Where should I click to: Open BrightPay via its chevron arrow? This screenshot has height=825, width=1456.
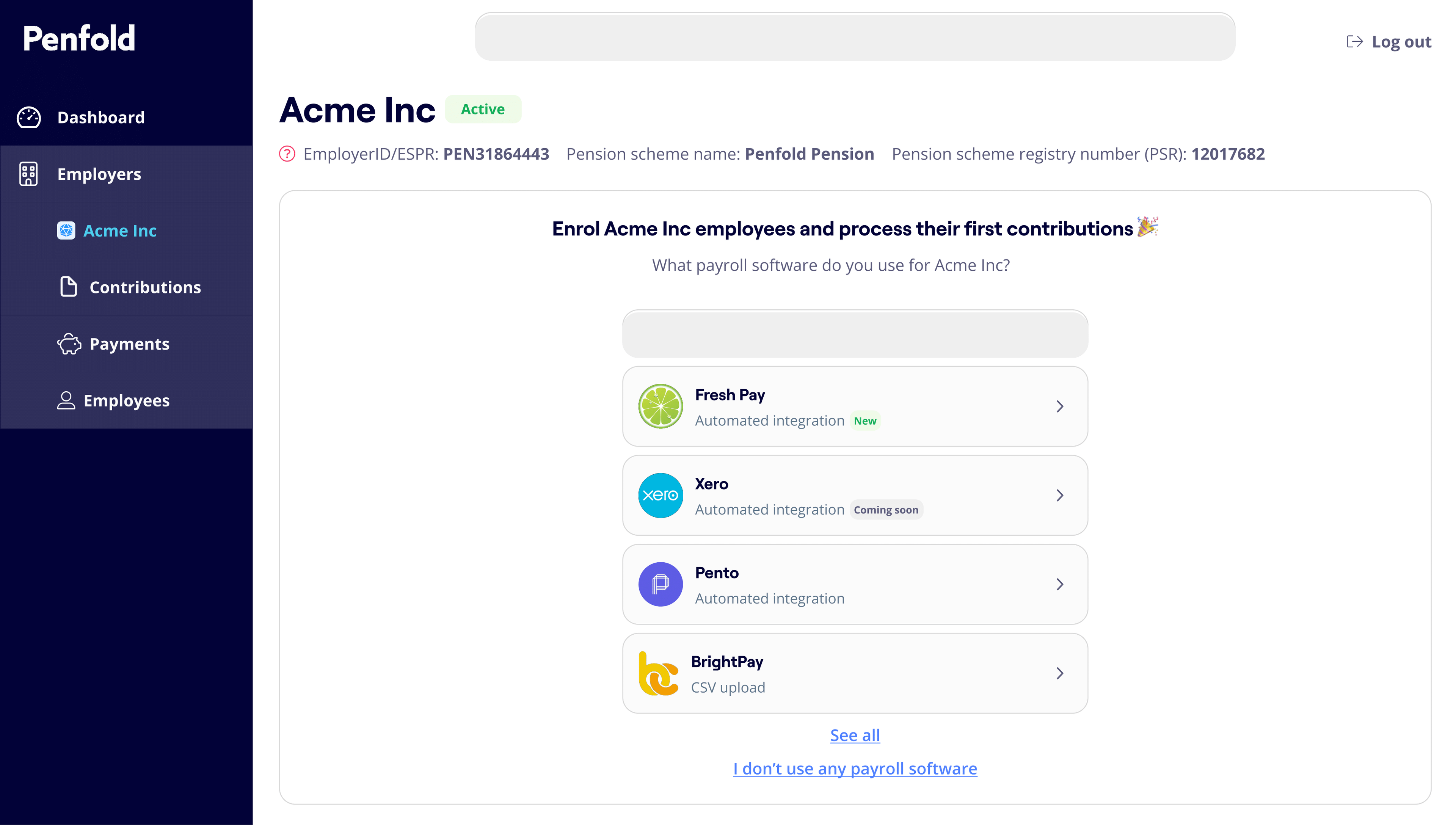click(1059, 673)
